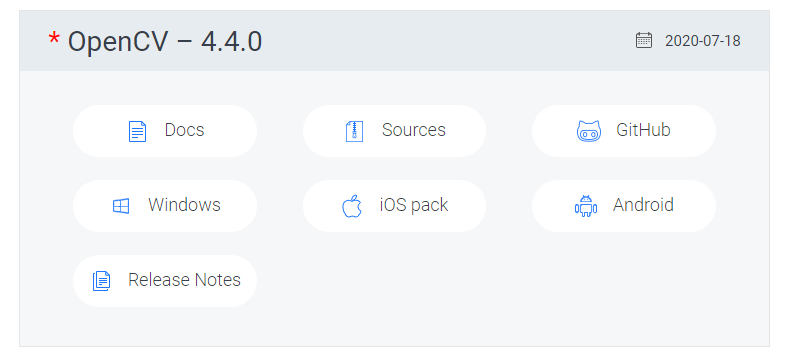The width and height of the screenshot is (788, 360).
Task: Click the 4.4.0 version number
Action: 232,42
